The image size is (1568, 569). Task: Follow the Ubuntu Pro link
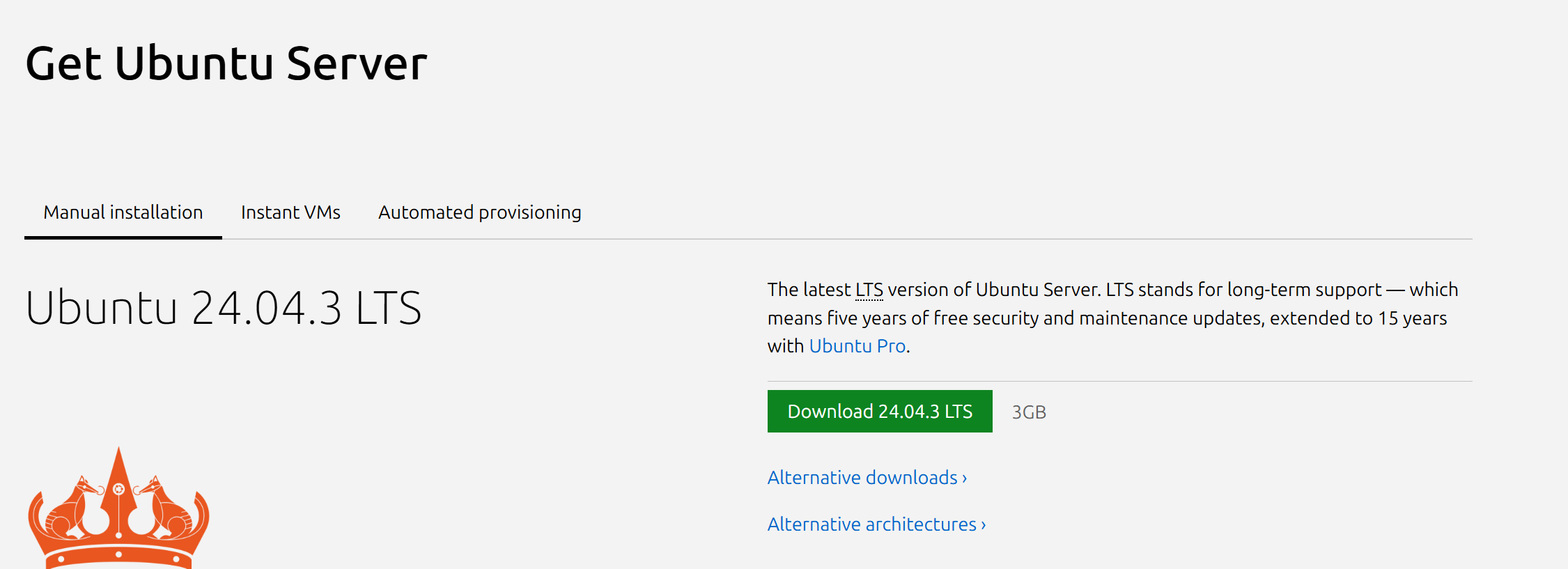click(857, 346)
